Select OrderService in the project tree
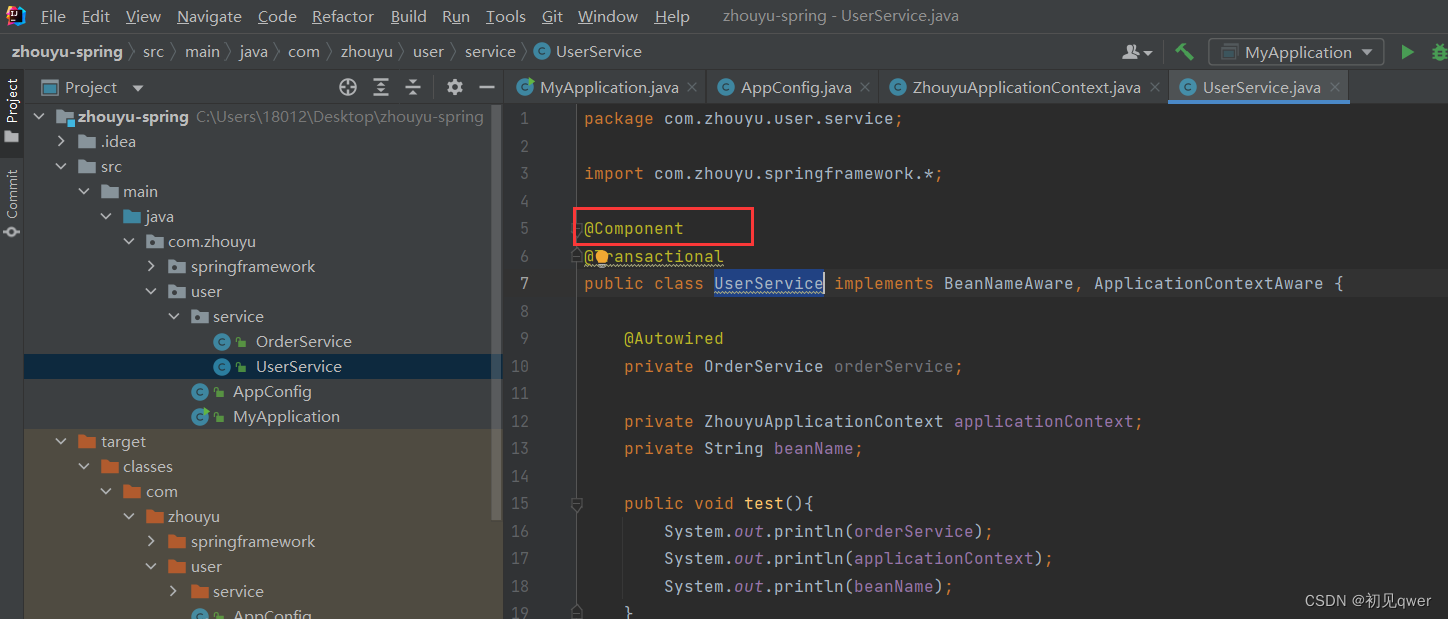 point(303,342)
